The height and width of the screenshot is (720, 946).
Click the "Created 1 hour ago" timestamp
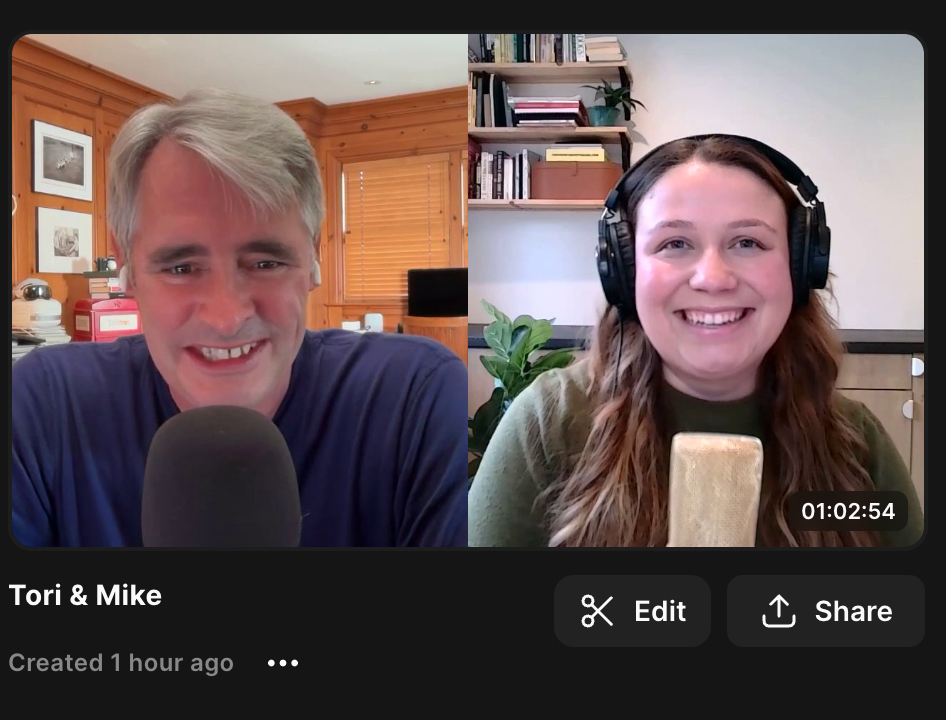121,663
